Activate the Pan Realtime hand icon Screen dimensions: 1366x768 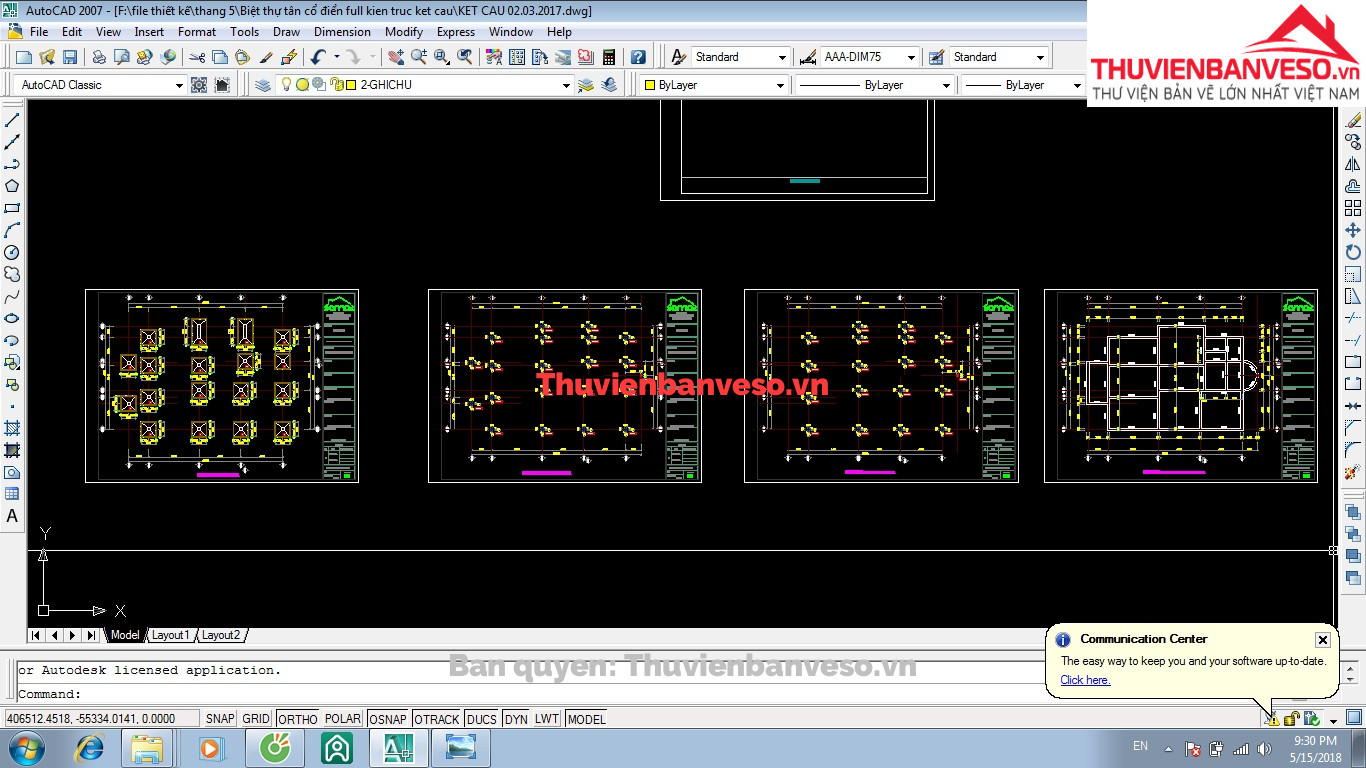[x=396, y=58]
